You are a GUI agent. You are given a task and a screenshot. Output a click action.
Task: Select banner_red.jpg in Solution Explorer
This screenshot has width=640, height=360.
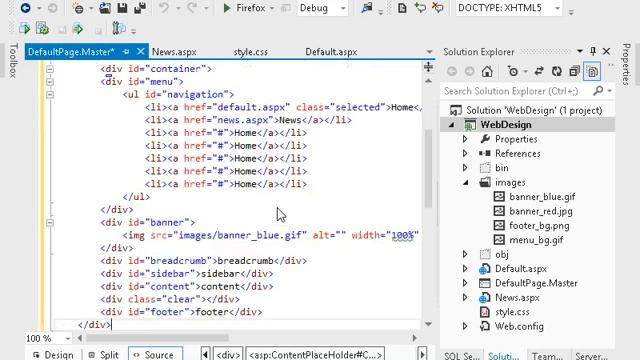pyautogui.click(x=540, y=211)
